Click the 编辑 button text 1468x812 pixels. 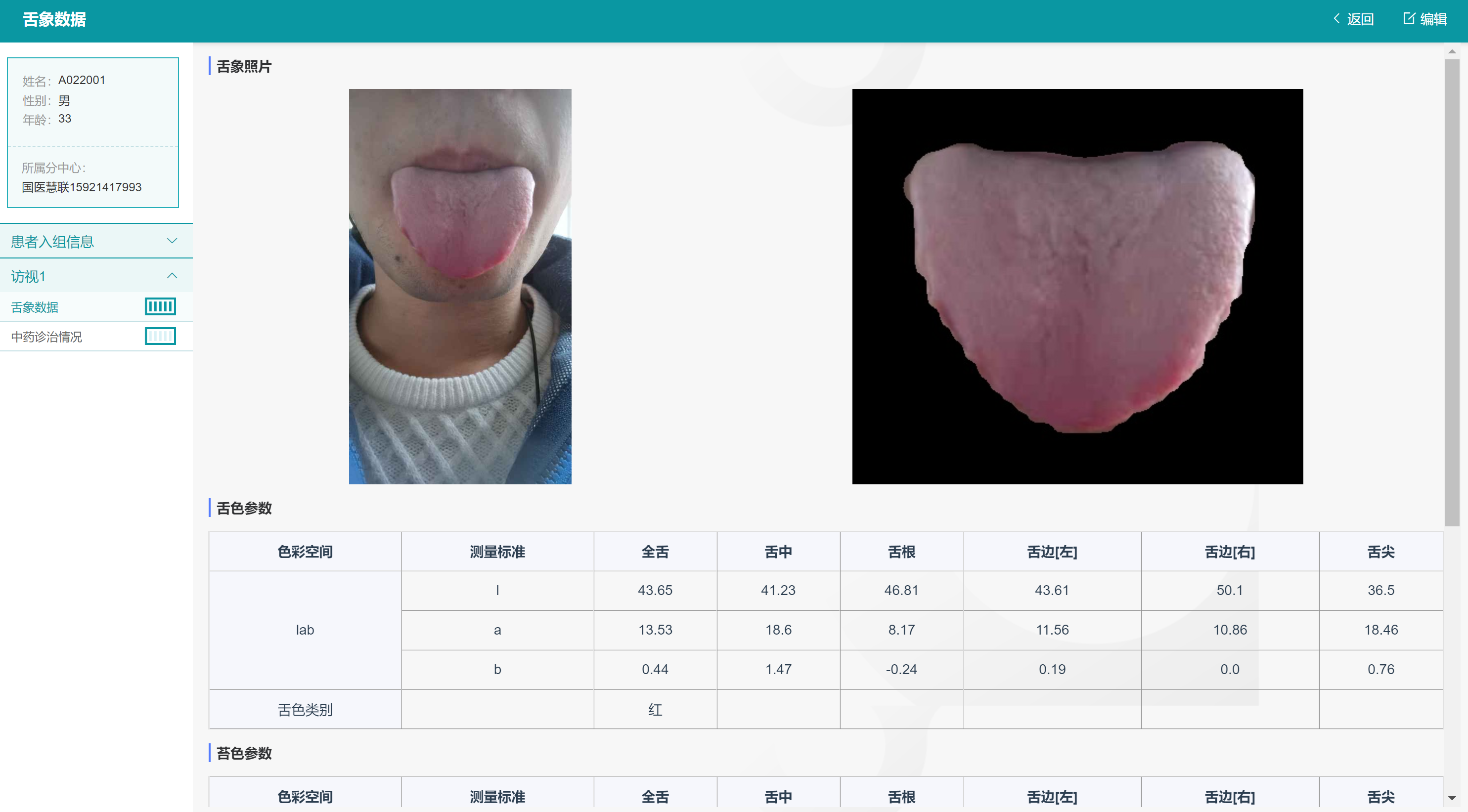tap(1433, 19)
